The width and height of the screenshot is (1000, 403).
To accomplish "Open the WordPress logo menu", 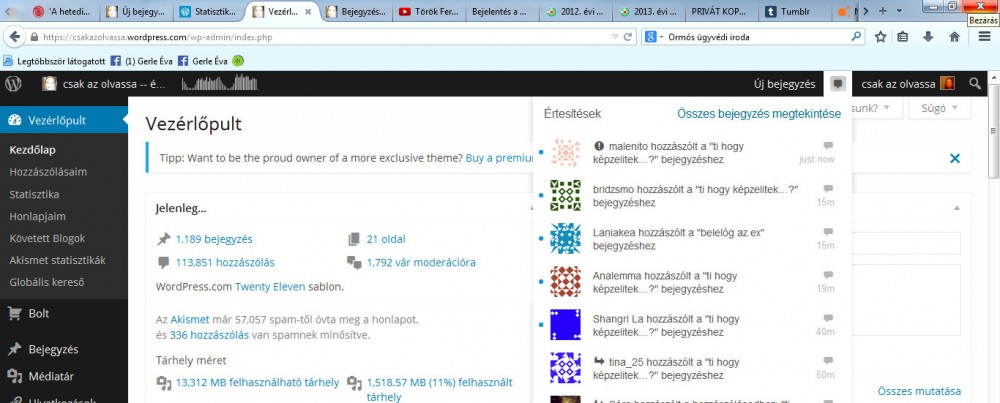I will [x=14, y=84].
